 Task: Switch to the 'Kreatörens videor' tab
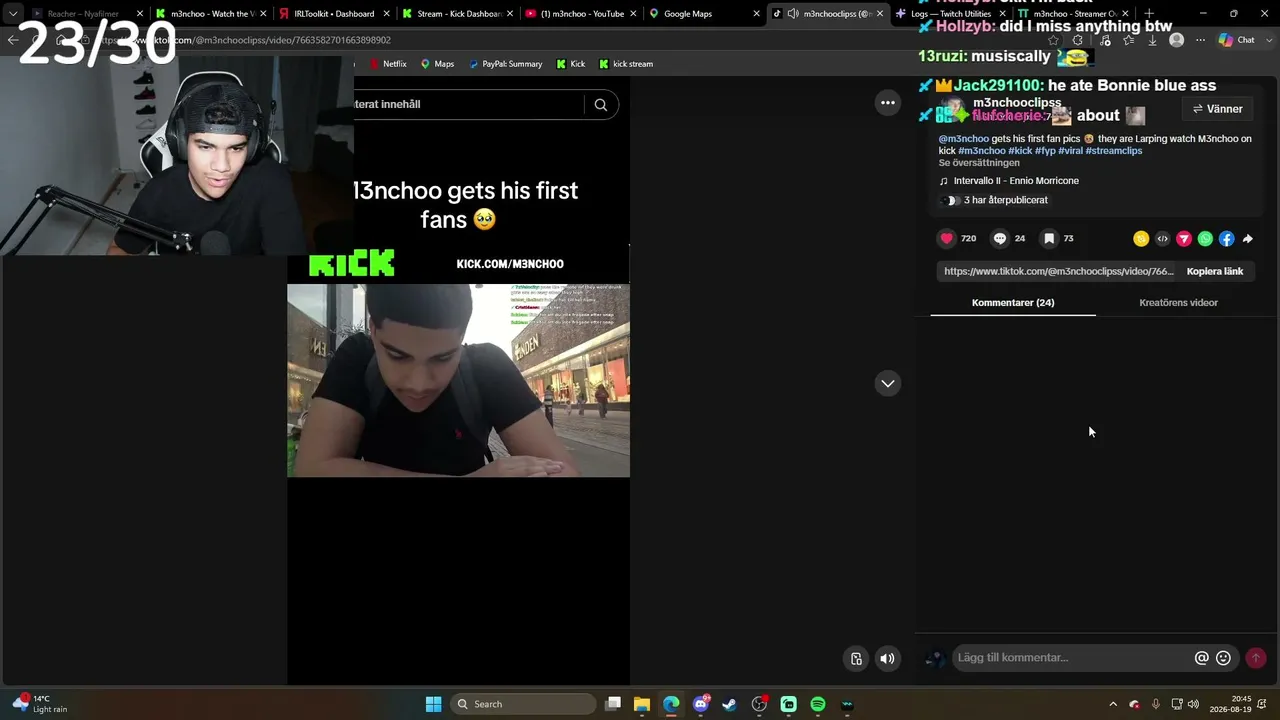tap(1178, 303)
